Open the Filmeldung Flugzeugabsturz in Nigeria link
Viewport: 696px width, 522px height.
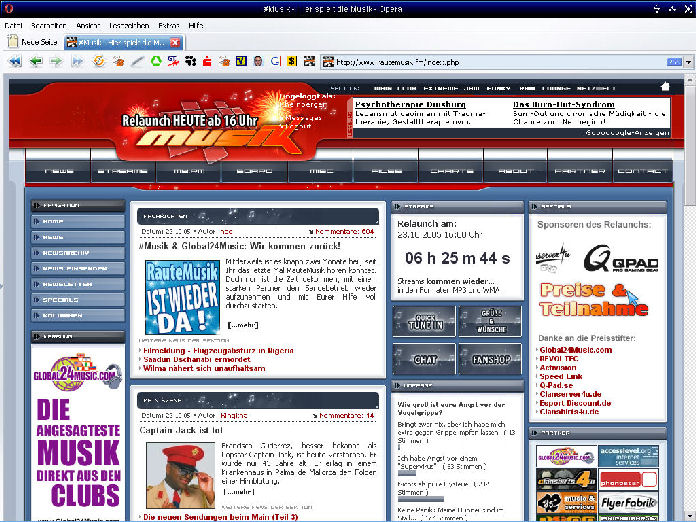[x=218, y=351]
